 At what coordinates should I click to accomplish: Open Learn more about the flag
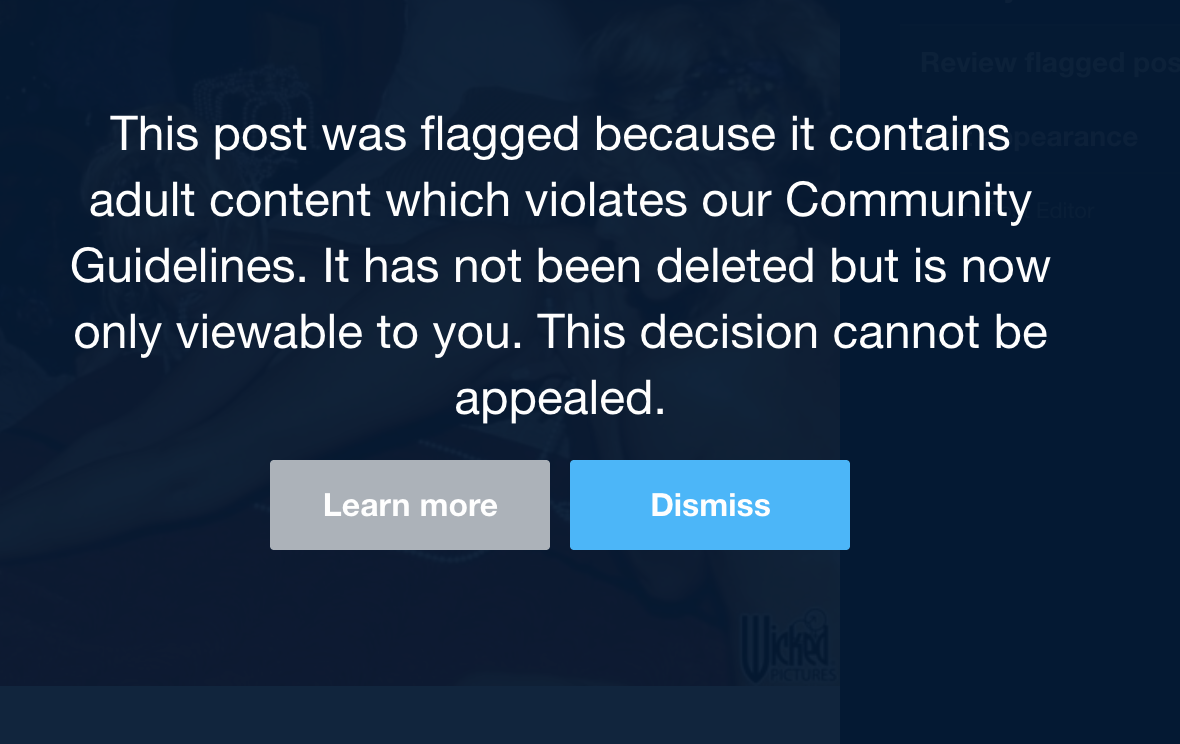[x=410, y=505]
